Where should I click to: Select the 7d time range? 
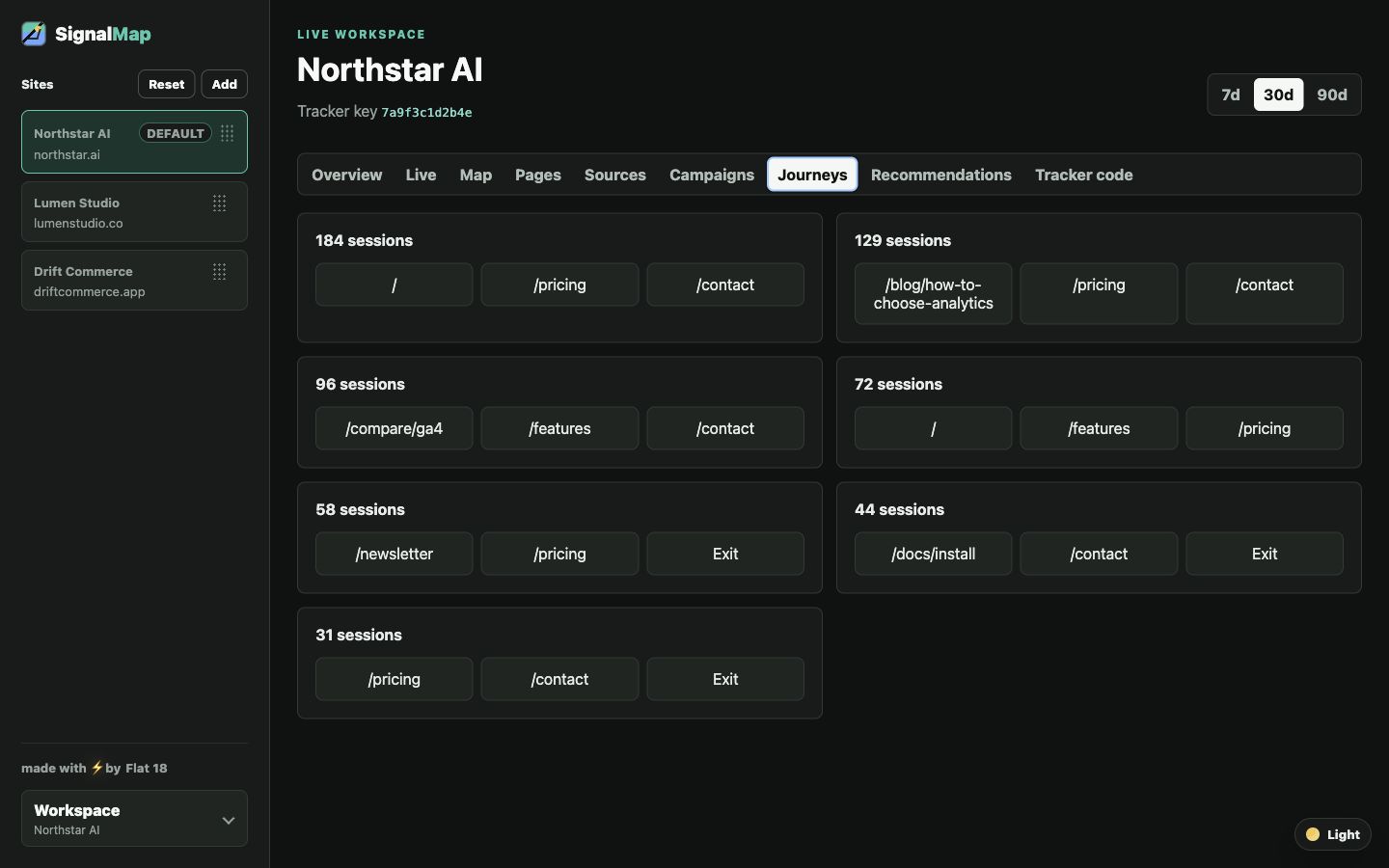1231,95
